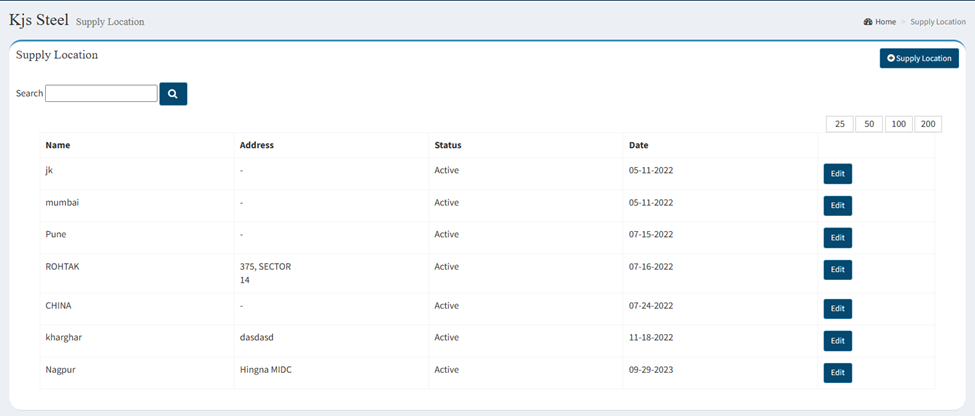
Task: Edit the ROHTAK location row
Action: [838, 270]
